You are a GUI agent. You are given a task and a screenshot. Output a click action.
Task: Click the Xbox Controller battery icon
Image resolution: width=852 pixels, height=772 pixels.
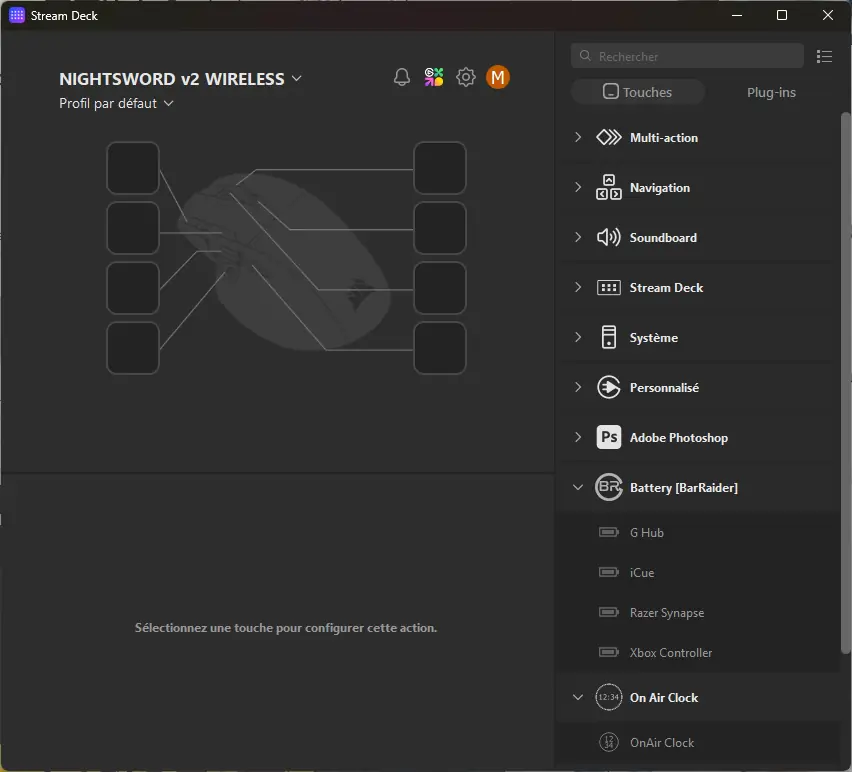(x=609, y=652)
